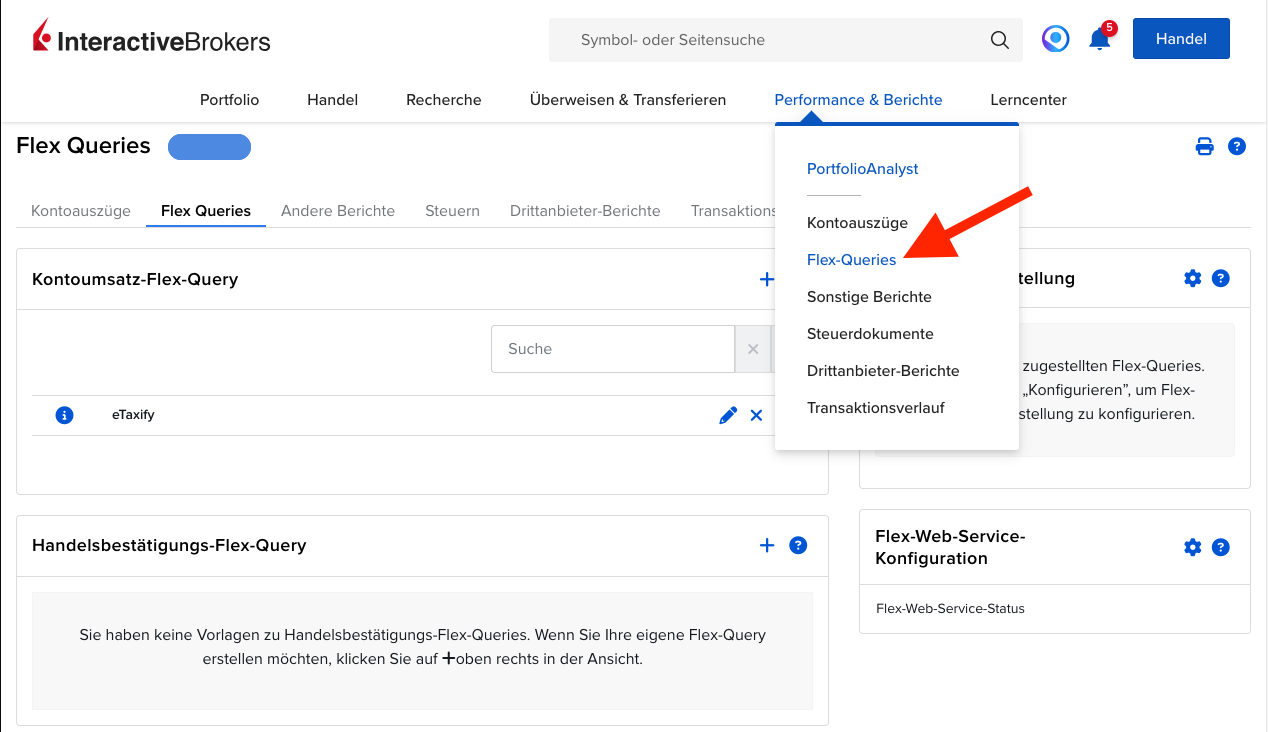
Task: Edit the eTaxify query with pencil icon
Action: pos(727,415)
